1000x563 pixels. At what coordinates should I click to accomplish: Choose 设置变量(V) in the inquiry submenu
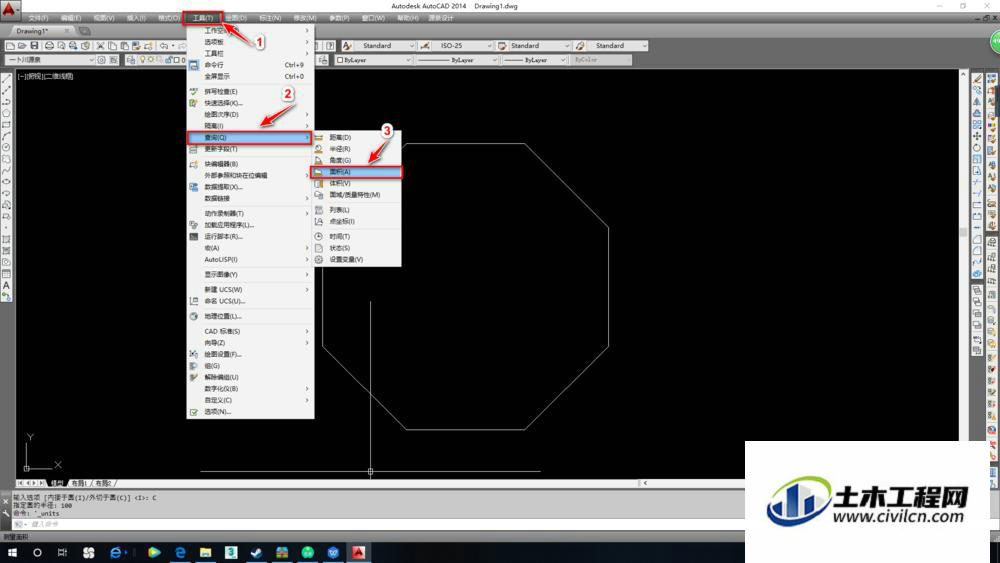(357, 260)
